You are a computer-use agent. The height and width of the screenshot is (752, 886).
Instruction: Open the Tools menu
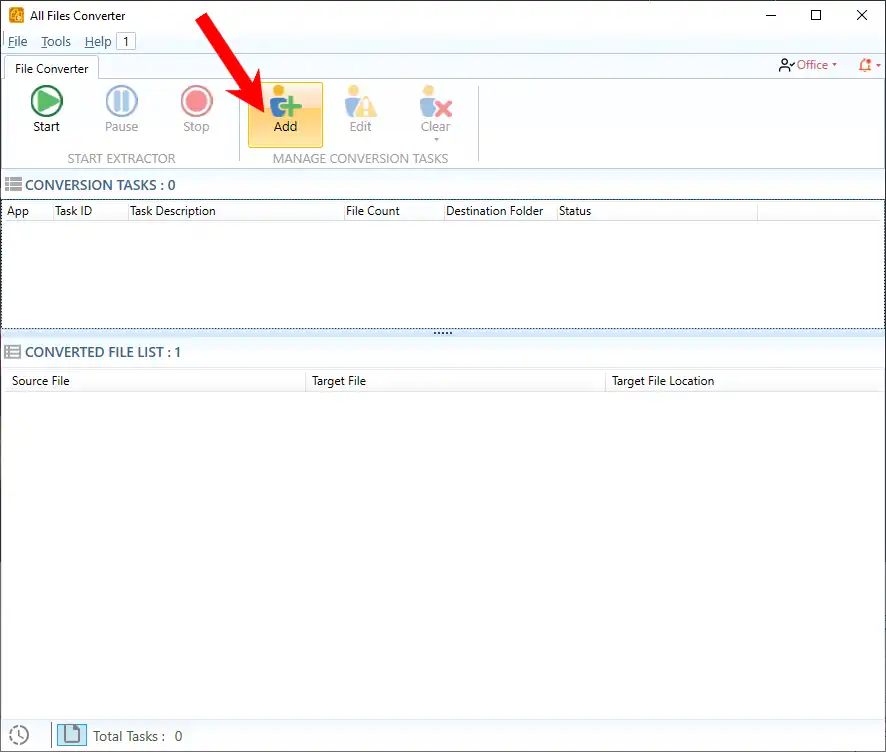pyautogui.click(x=55, y=41)
